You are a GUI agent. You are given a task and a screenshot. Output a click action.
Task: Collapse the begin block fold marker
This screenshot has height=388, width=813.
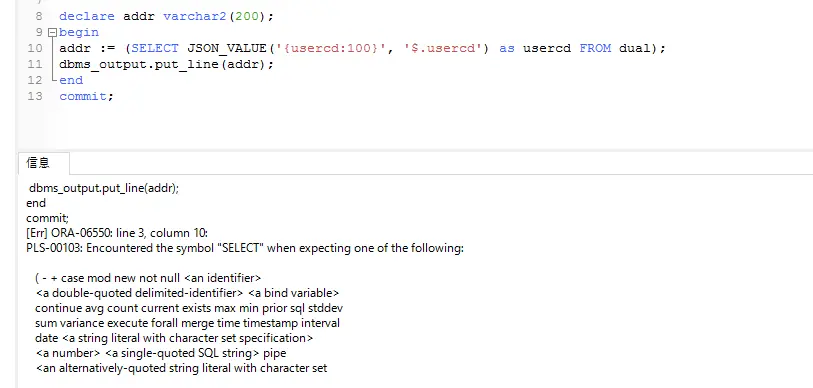point(52,33)
